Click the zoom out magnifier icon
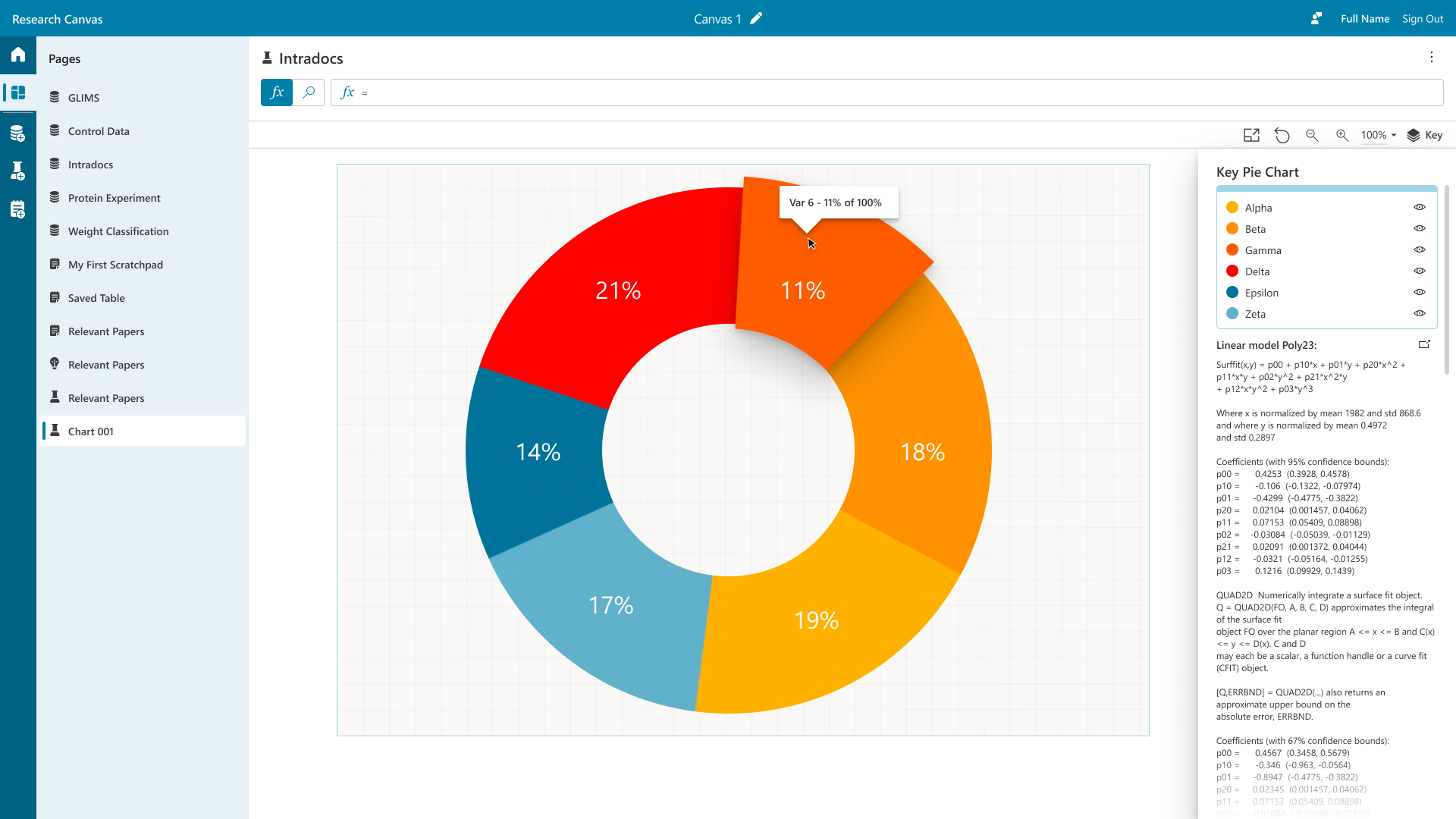The height and width of the screenshot is (819, 1456). [x=1312, y=136]
